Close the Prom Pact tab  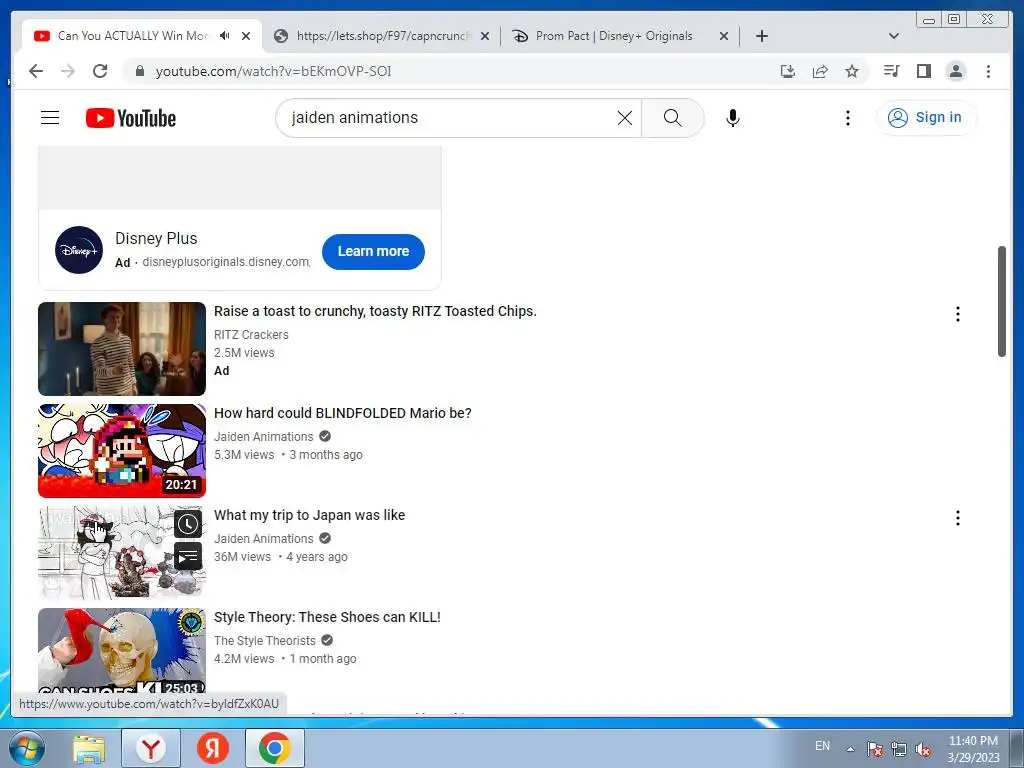click(724, 36)
